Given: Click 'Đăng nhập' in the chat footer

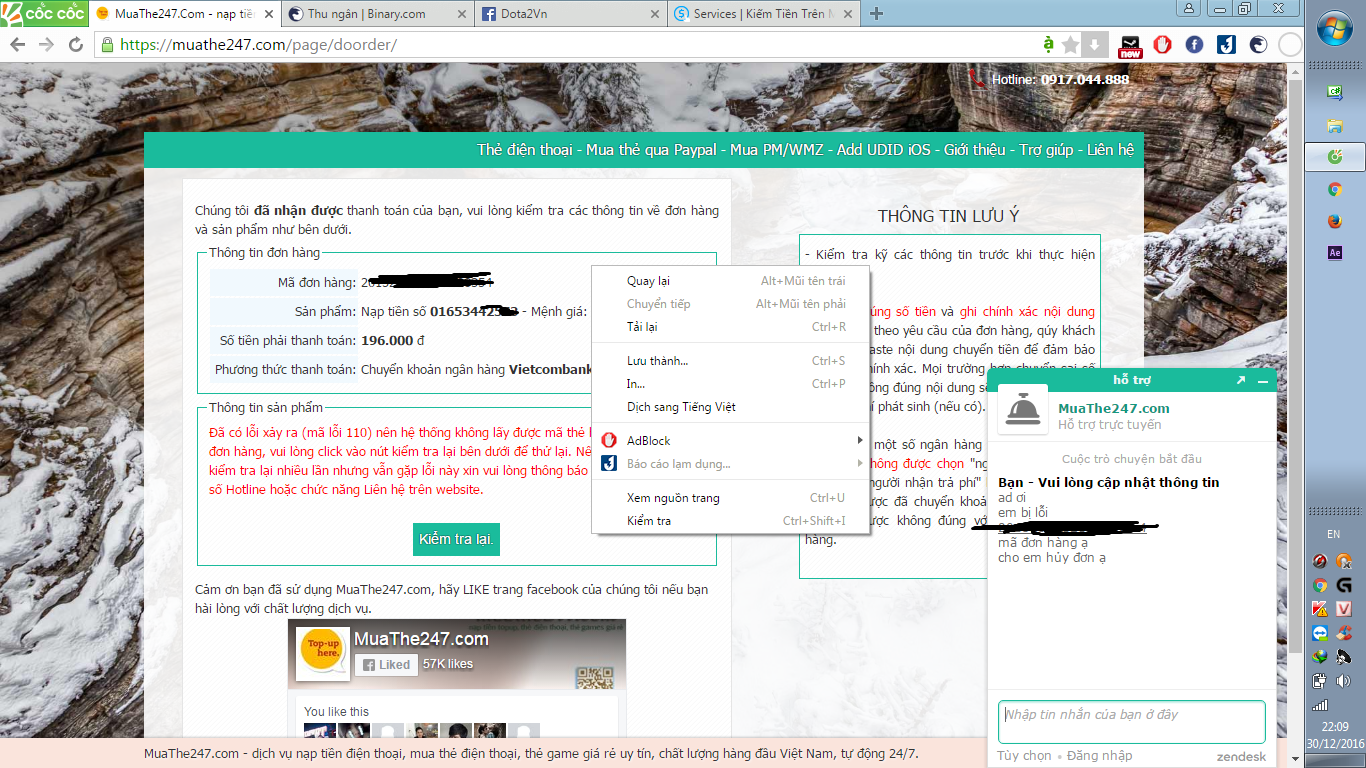Looking at the screenshot, I should coord(1100,756).
